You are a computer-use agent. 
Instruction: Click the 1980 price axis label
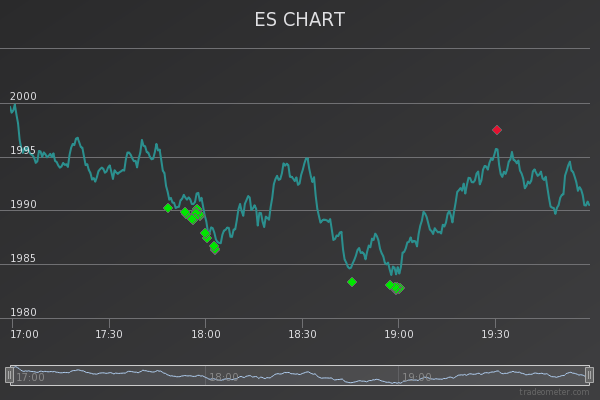pos(23,313)
